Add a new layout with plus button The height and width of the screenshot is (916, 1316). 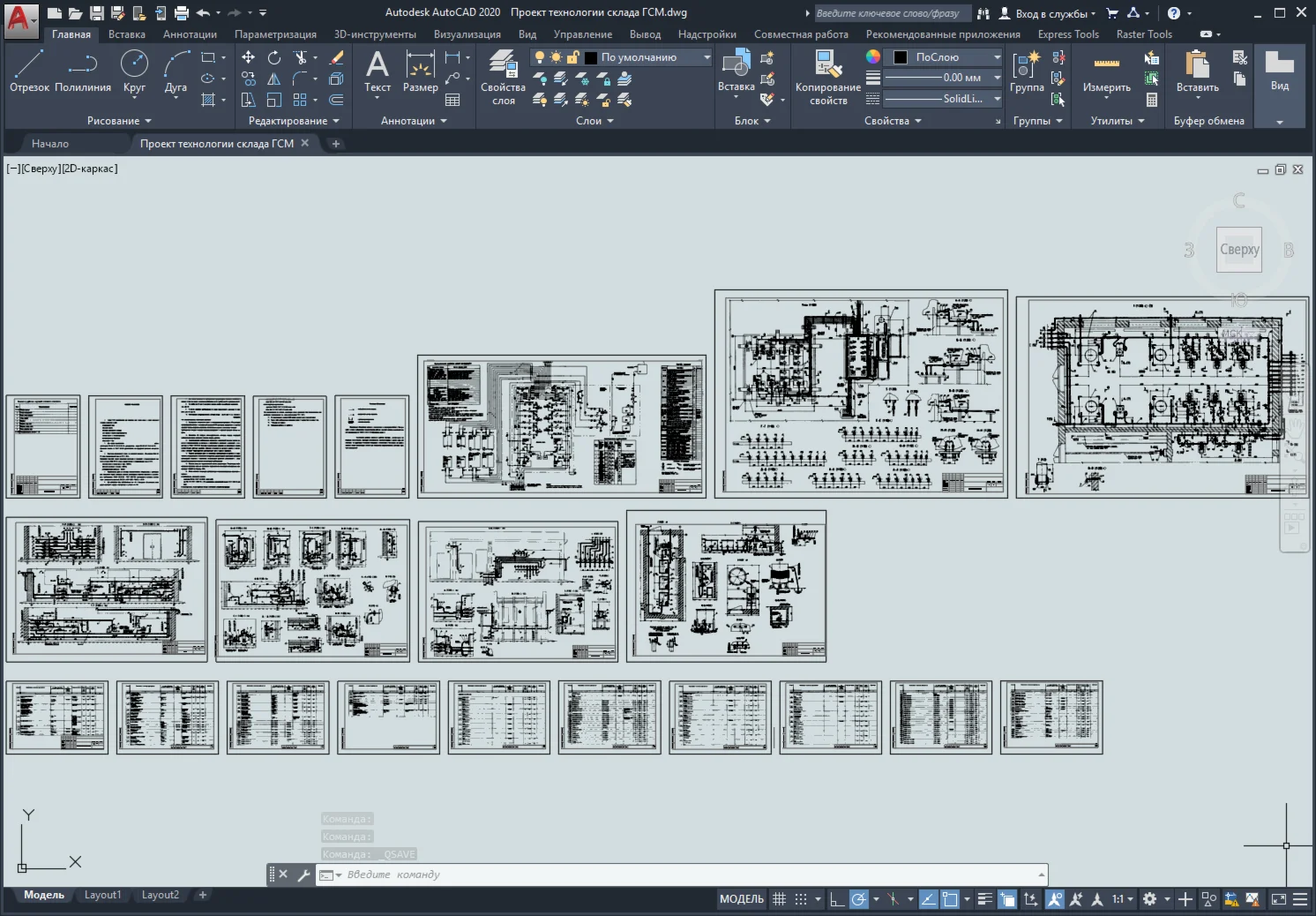point(202,895)
